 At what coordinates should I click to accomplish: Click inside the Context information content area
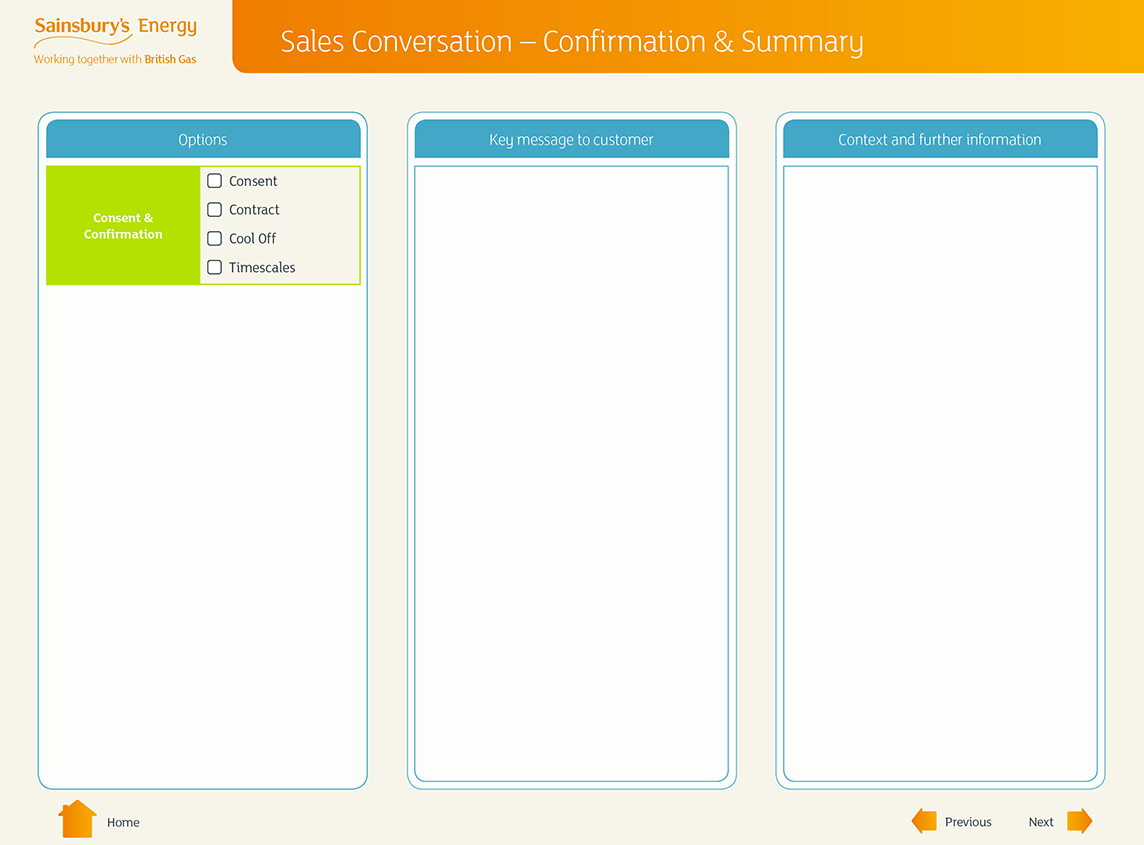click(940, 472)
